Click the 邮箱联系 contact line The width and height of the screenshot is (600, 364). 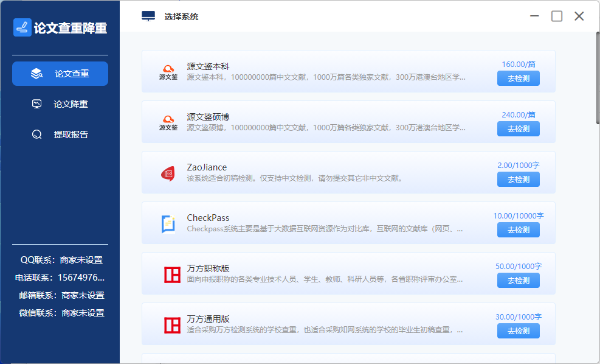pyautogui.click(x=62, y=295)
